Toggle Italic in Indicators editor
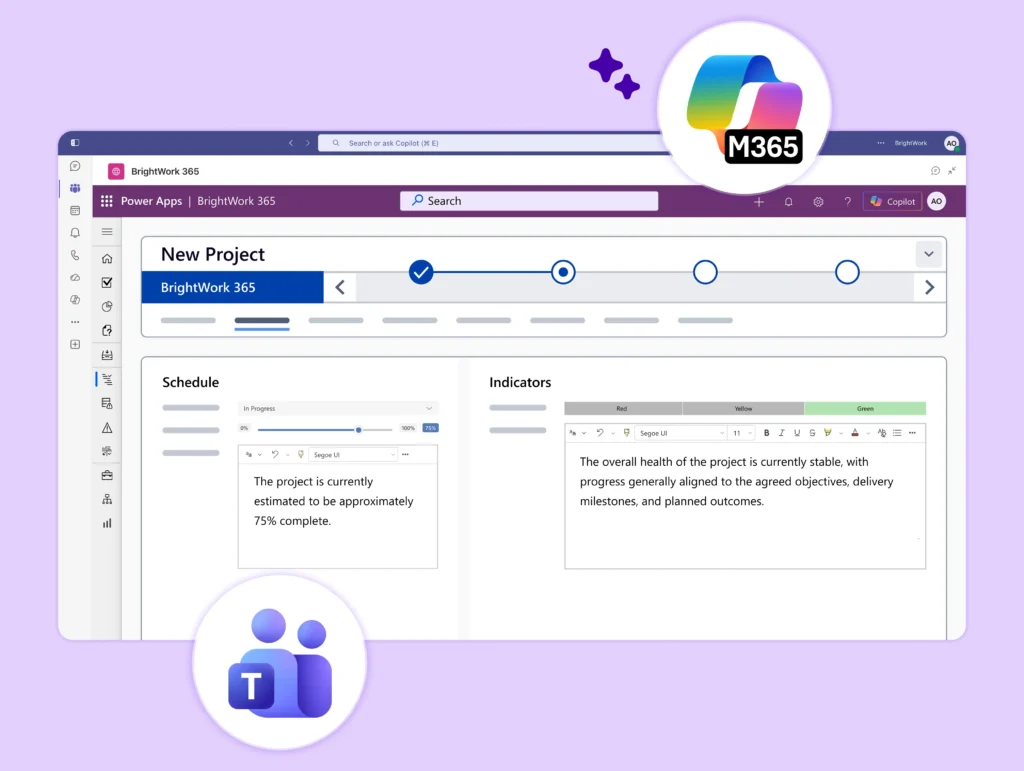Viewport: 1024px width, 771px height. (781, 433)
